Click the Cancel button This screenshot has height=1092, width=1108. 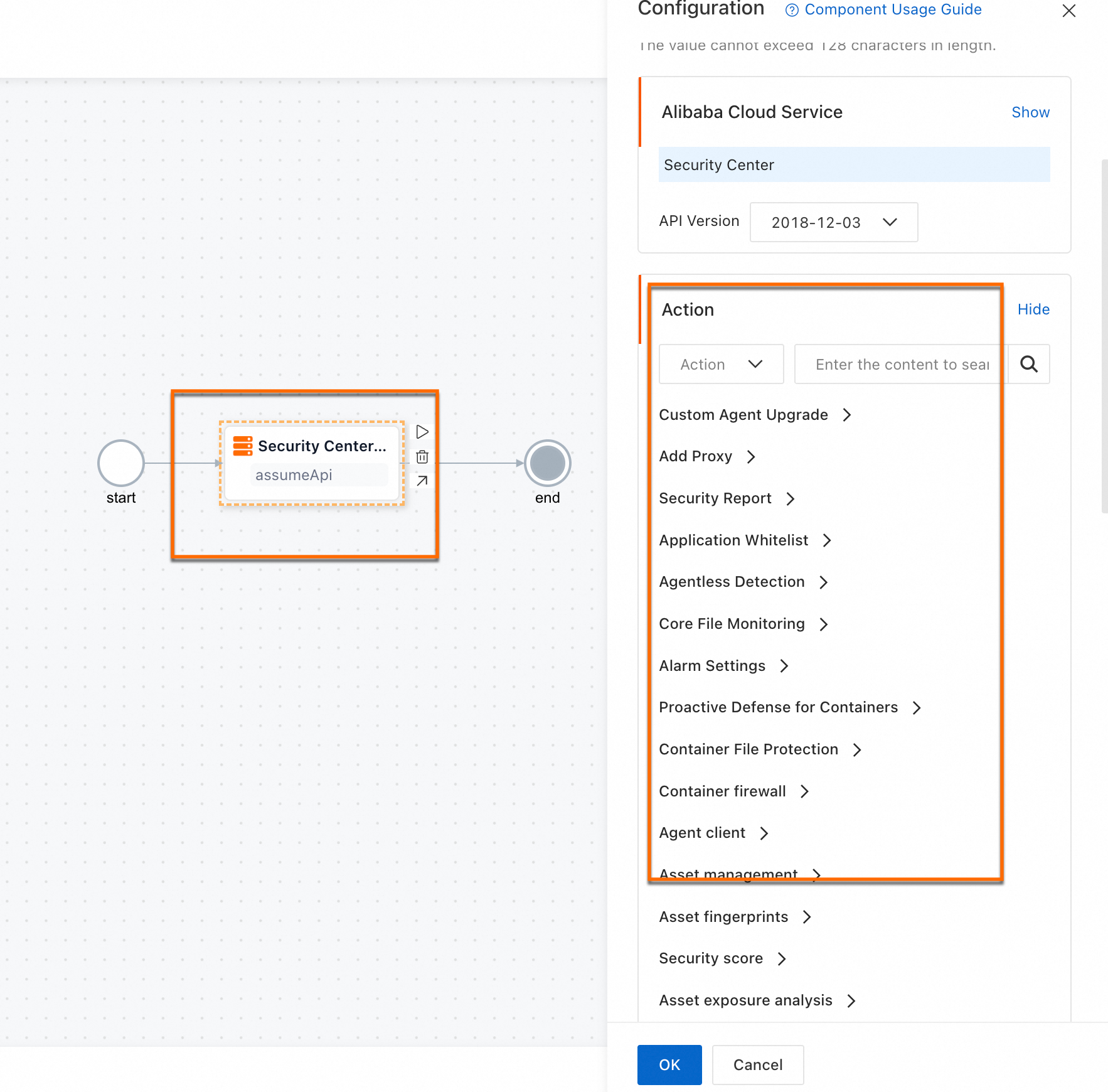pos(758,1065)
